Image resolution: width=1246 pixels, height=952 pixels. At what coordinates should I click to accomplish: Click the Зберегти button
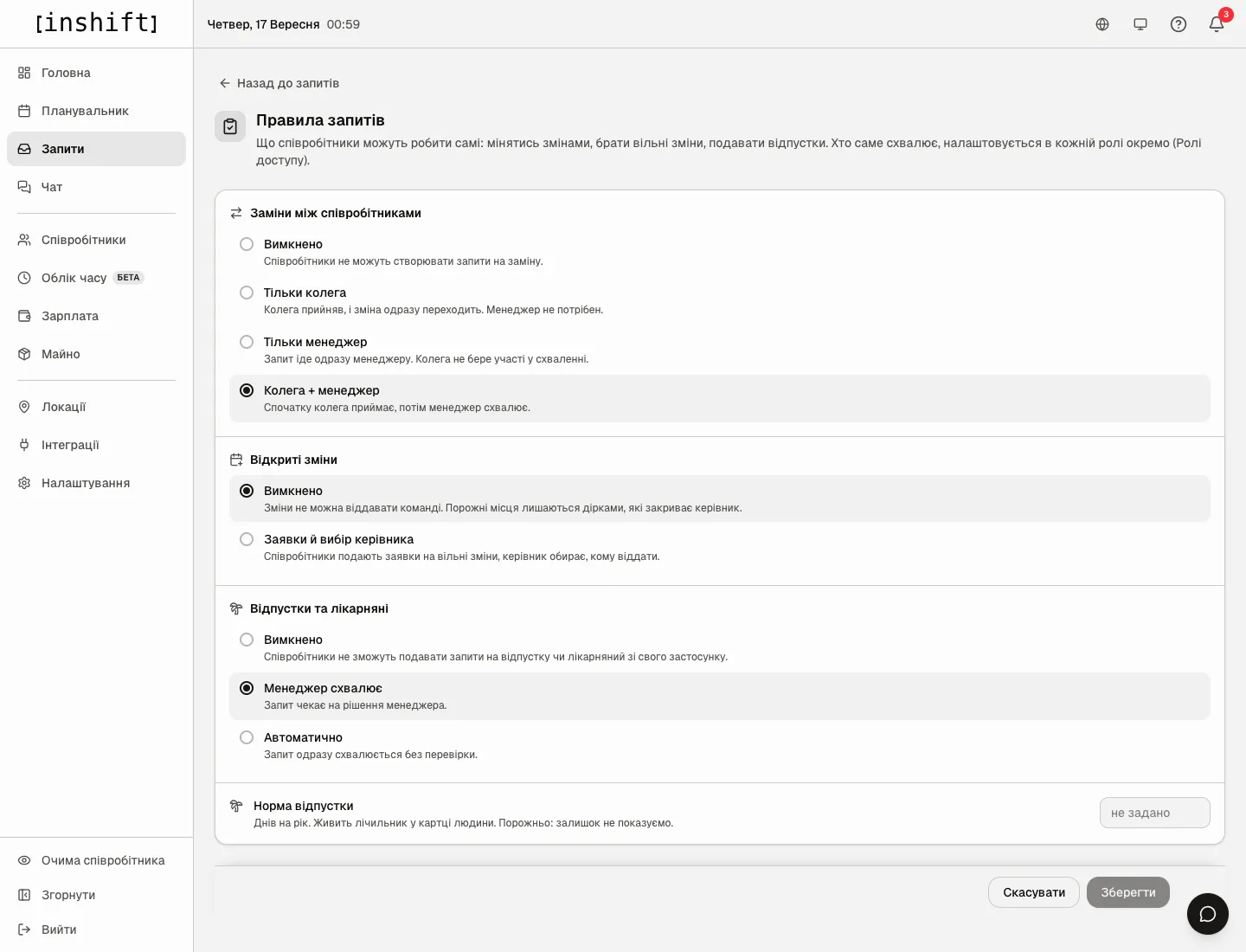pos(1128,892)
